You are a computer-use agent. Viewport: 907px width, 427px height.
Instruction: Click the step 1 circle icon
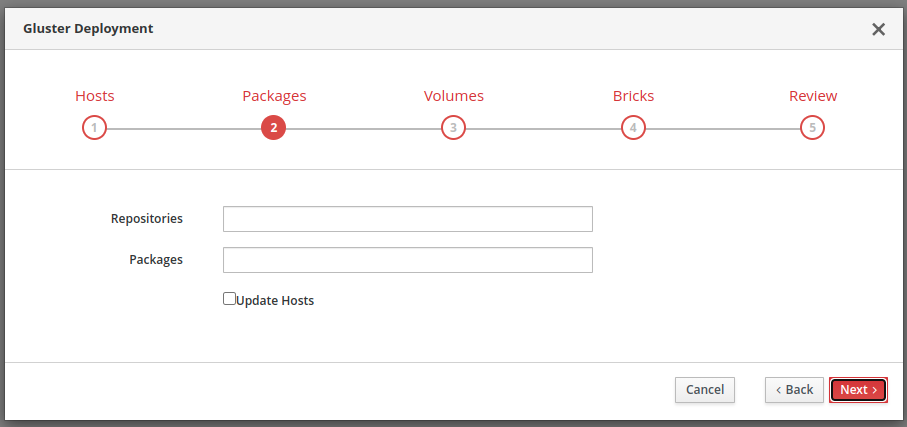pos(94,128)
